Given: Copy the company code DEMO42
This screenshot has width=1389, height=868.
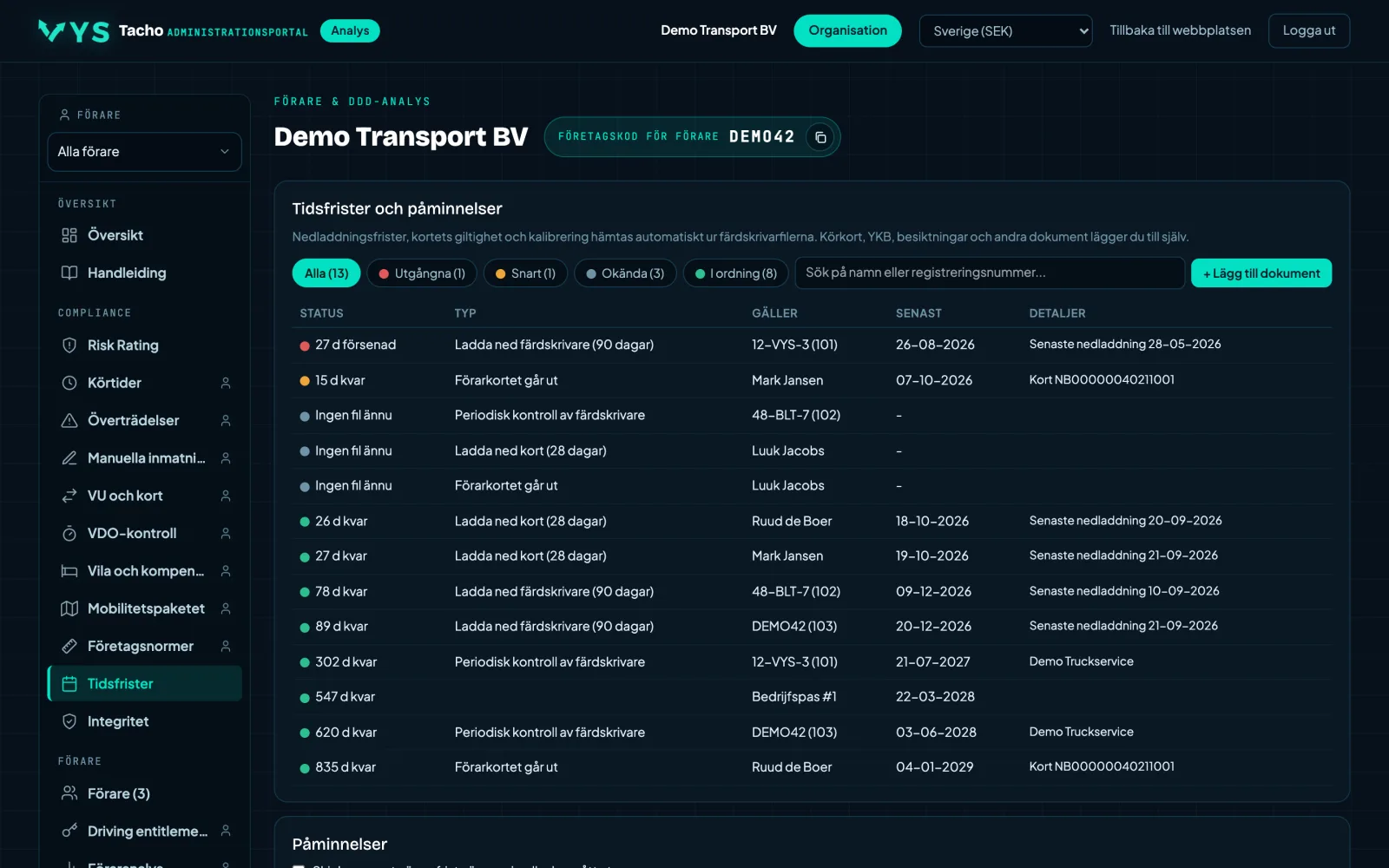Looking at the screenshot, I should pos(820,137).
